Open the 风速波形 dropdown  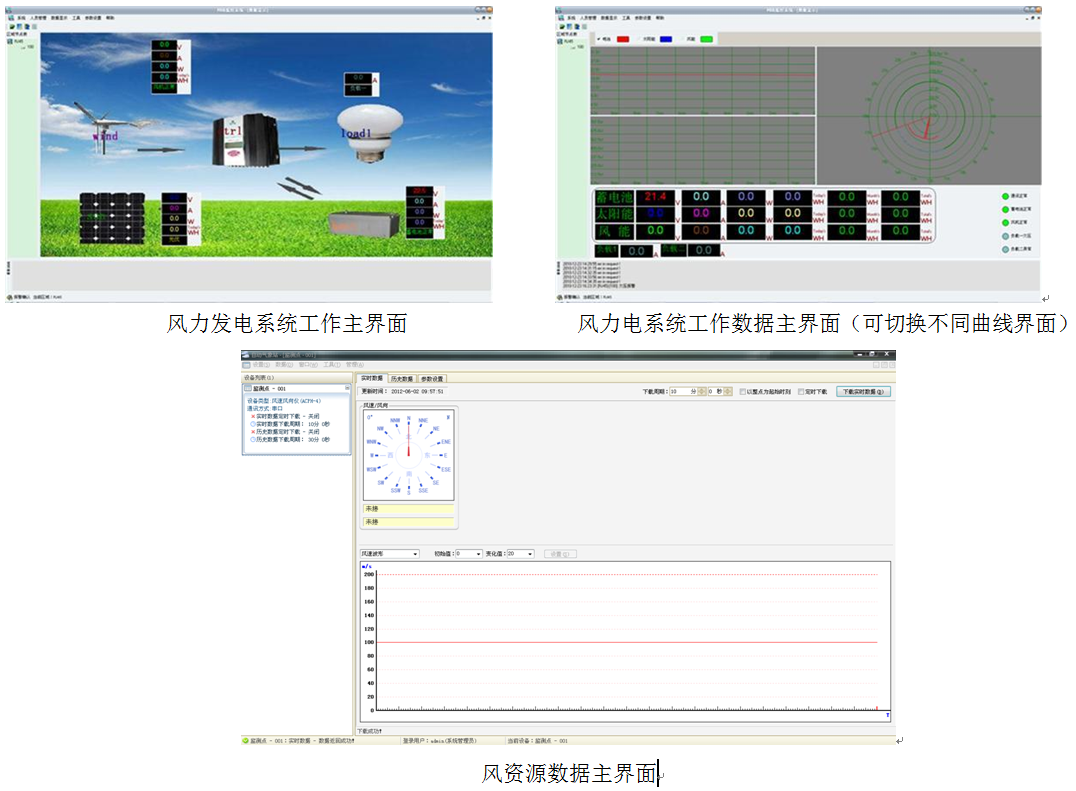tap(389, 553)
